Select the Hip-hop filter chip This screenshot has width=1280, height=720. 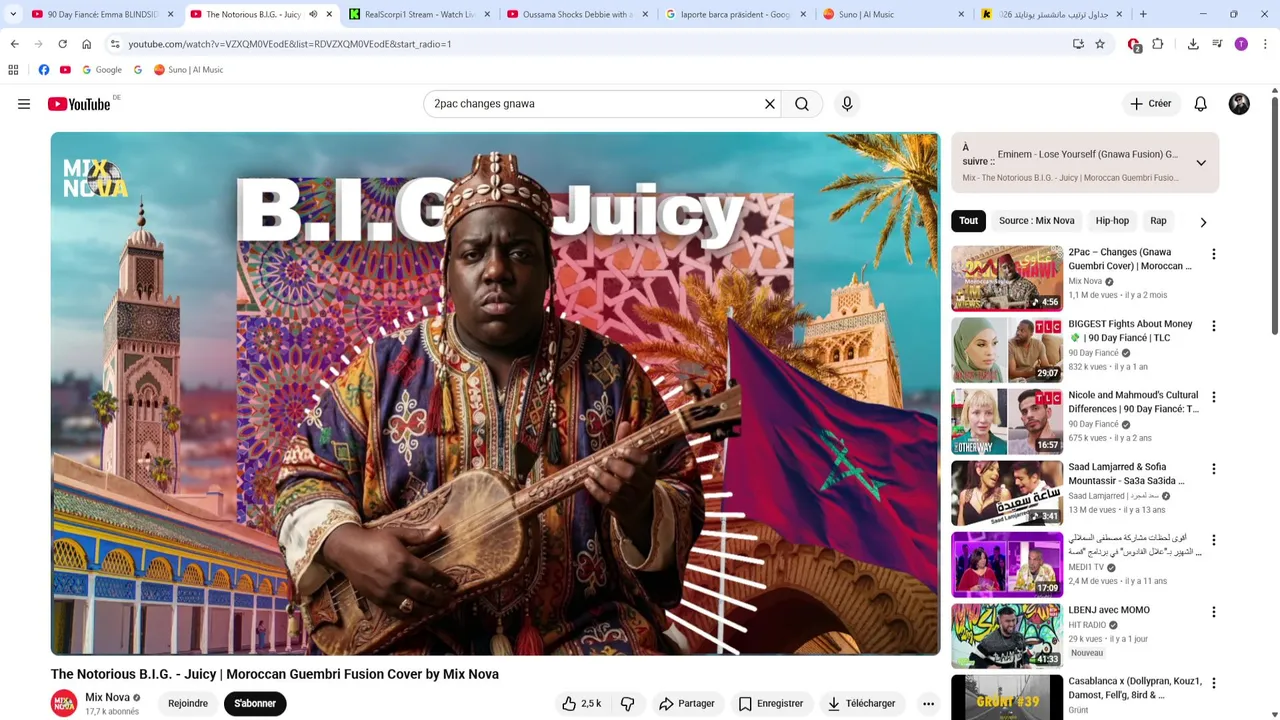1112,221
